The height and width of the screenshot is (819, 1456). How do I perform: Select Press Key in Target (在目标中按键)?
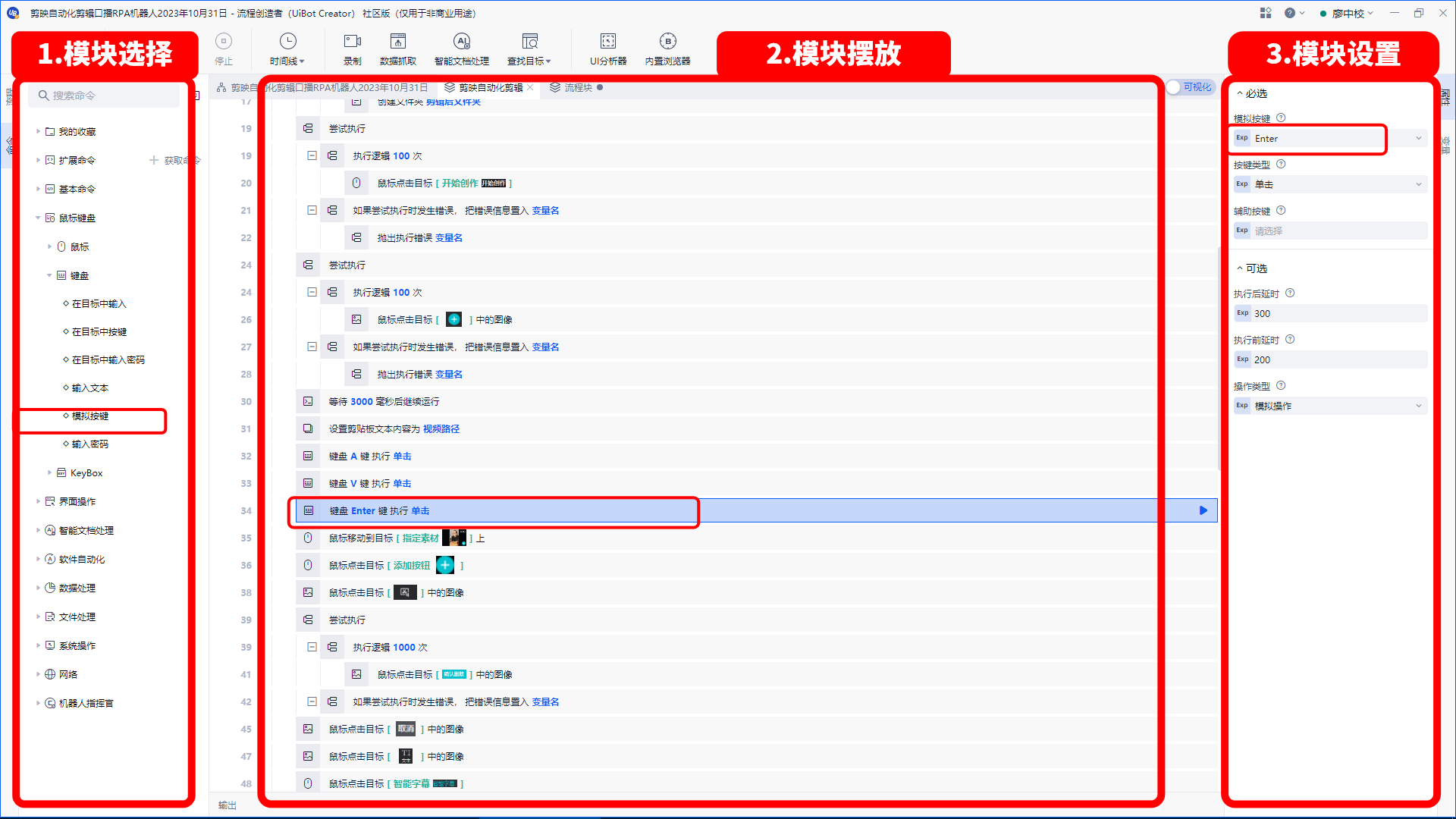coord(99,331)
